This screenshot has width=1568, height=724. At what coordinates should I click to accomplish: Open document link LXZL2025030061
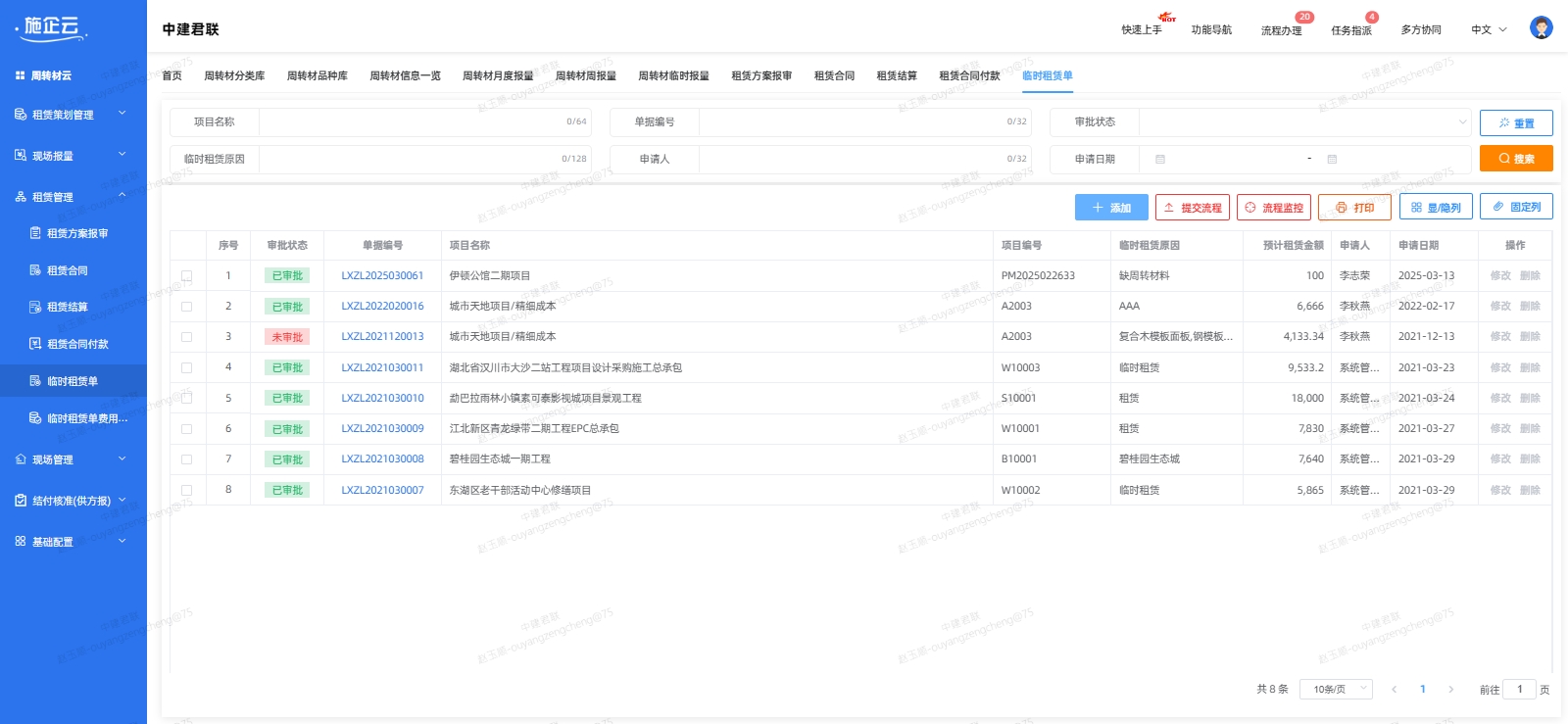[x=382, y=276]
